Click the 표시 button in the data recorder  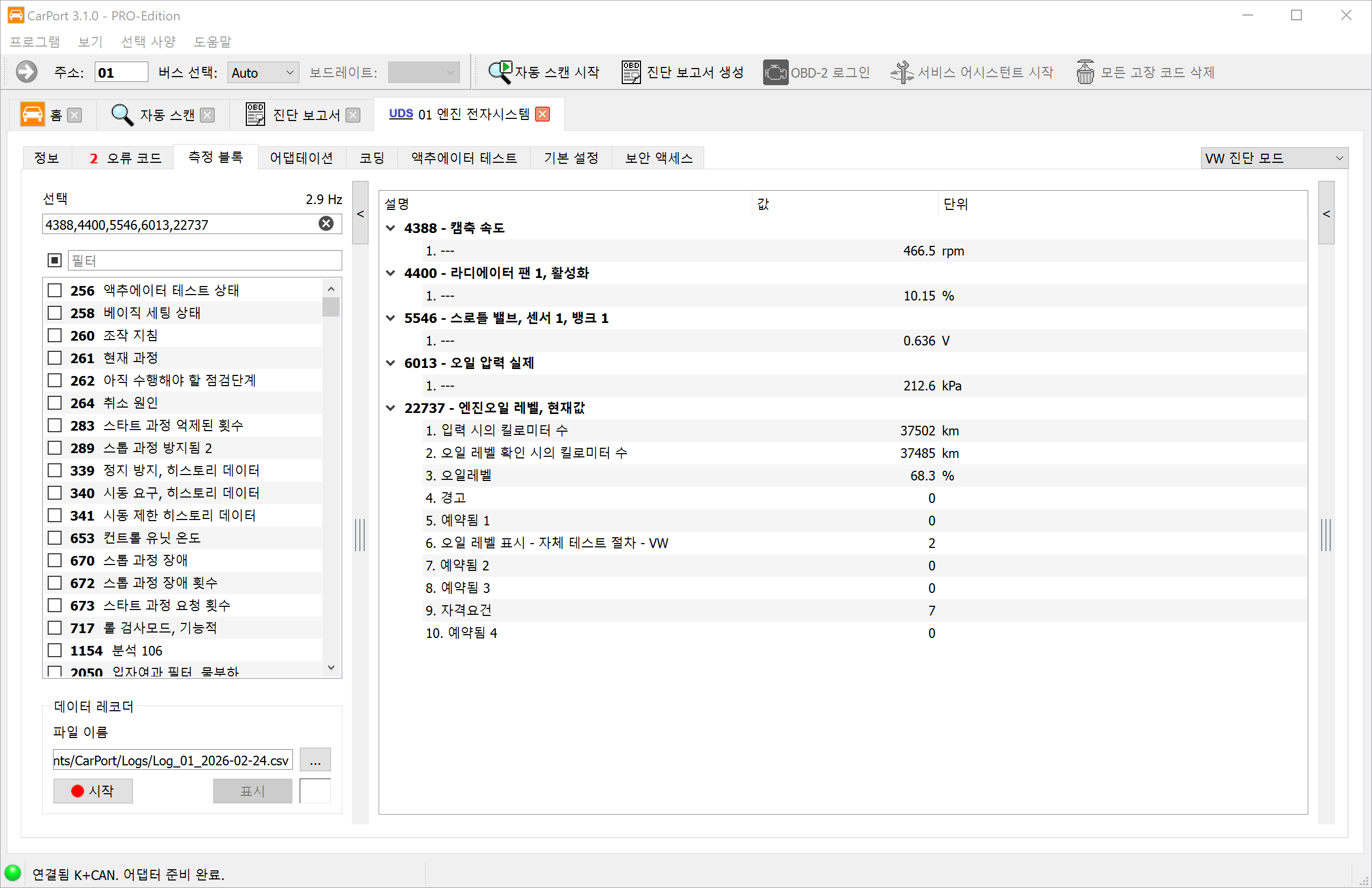pos(252,791)
